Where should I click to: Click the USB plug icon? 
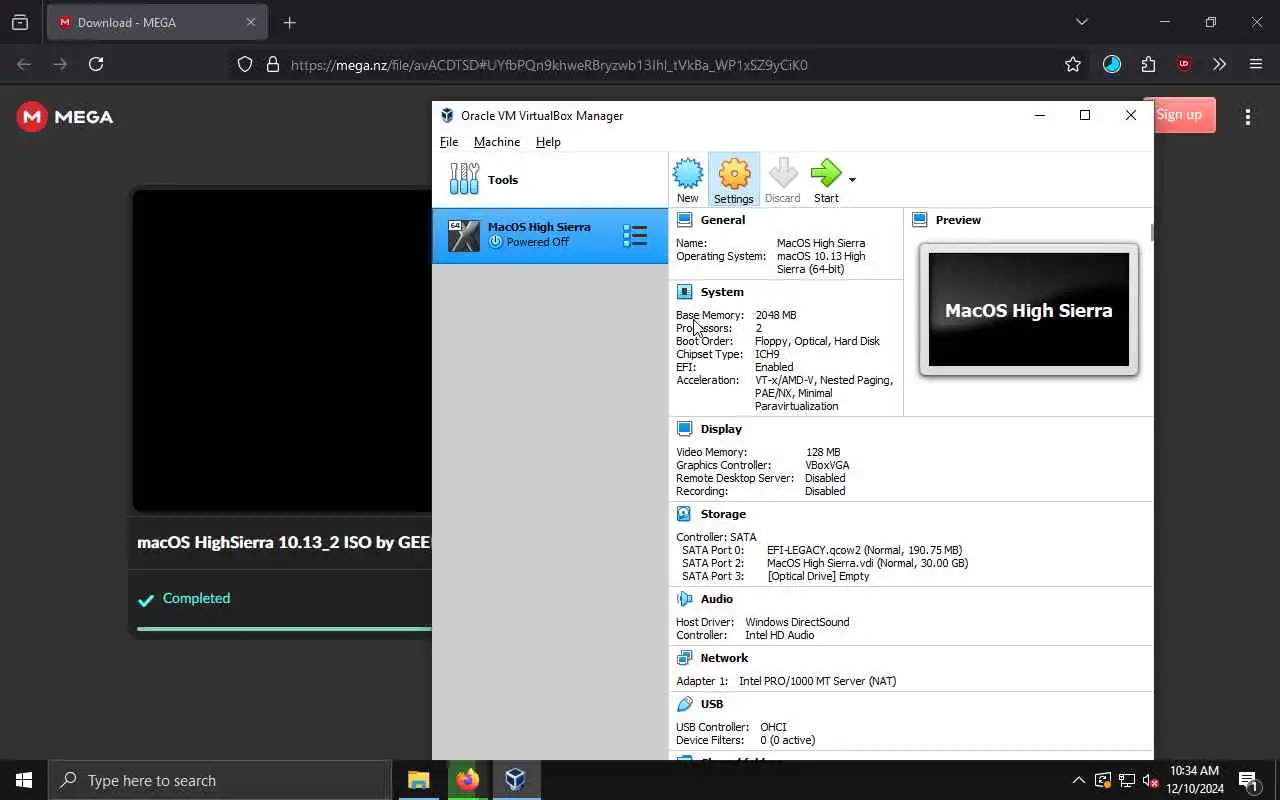click(x=684, y=704)
